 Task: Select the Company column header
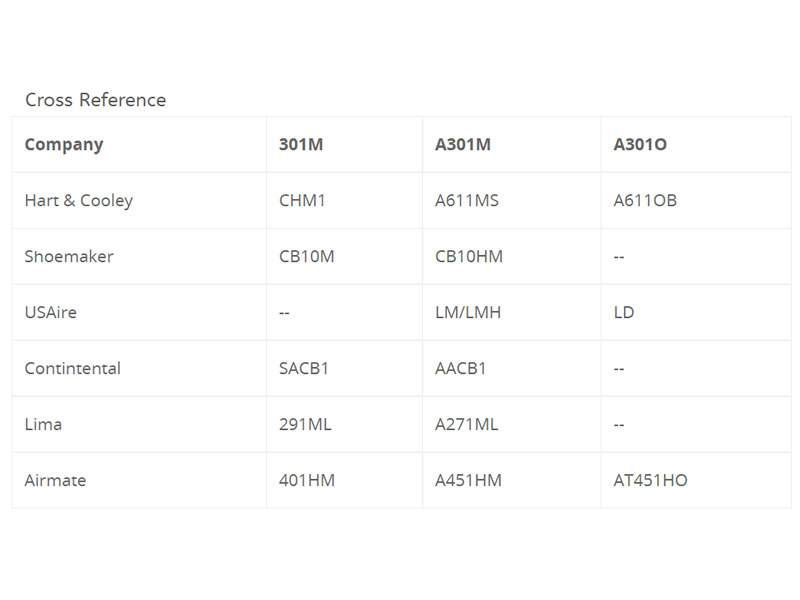click(x=64, y=144)
